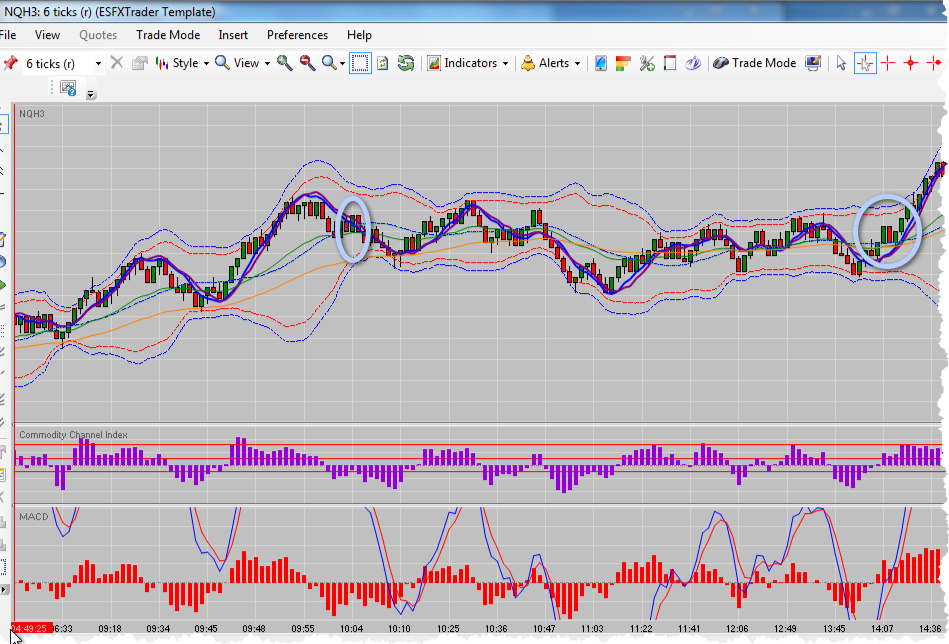Open the Quotes menu
The height and width of the screenshot is (644, 949).
pyautogui.click(x=98, y=35)
